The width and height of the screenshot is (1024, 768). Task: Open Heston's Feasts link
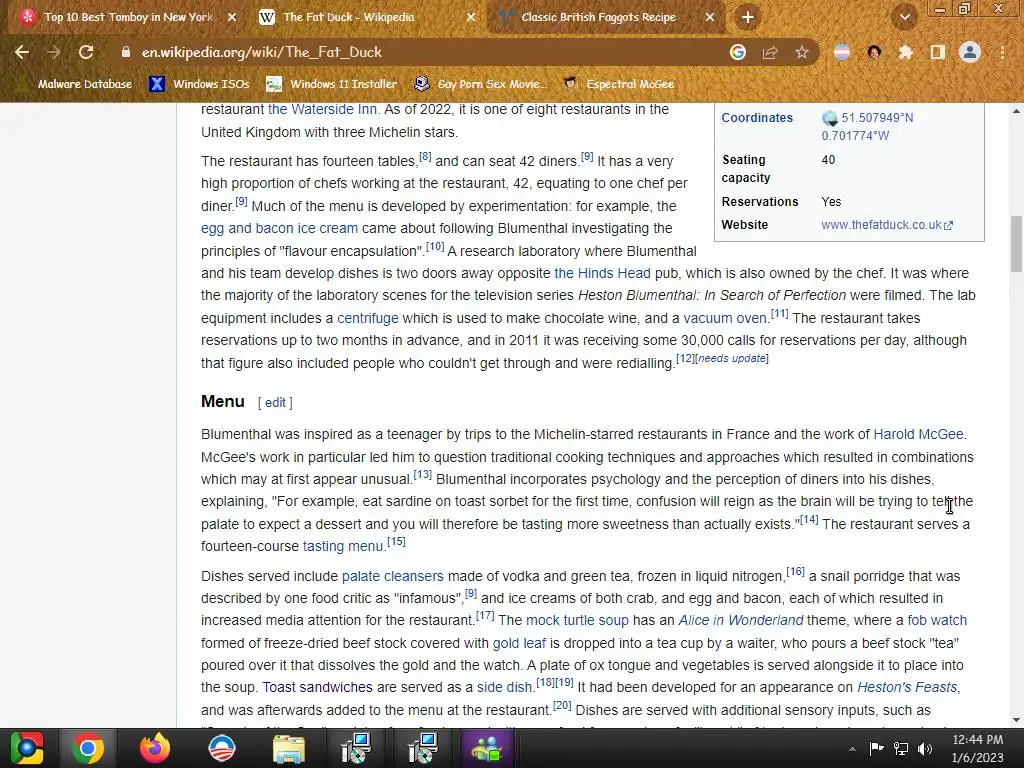(907, 688)
